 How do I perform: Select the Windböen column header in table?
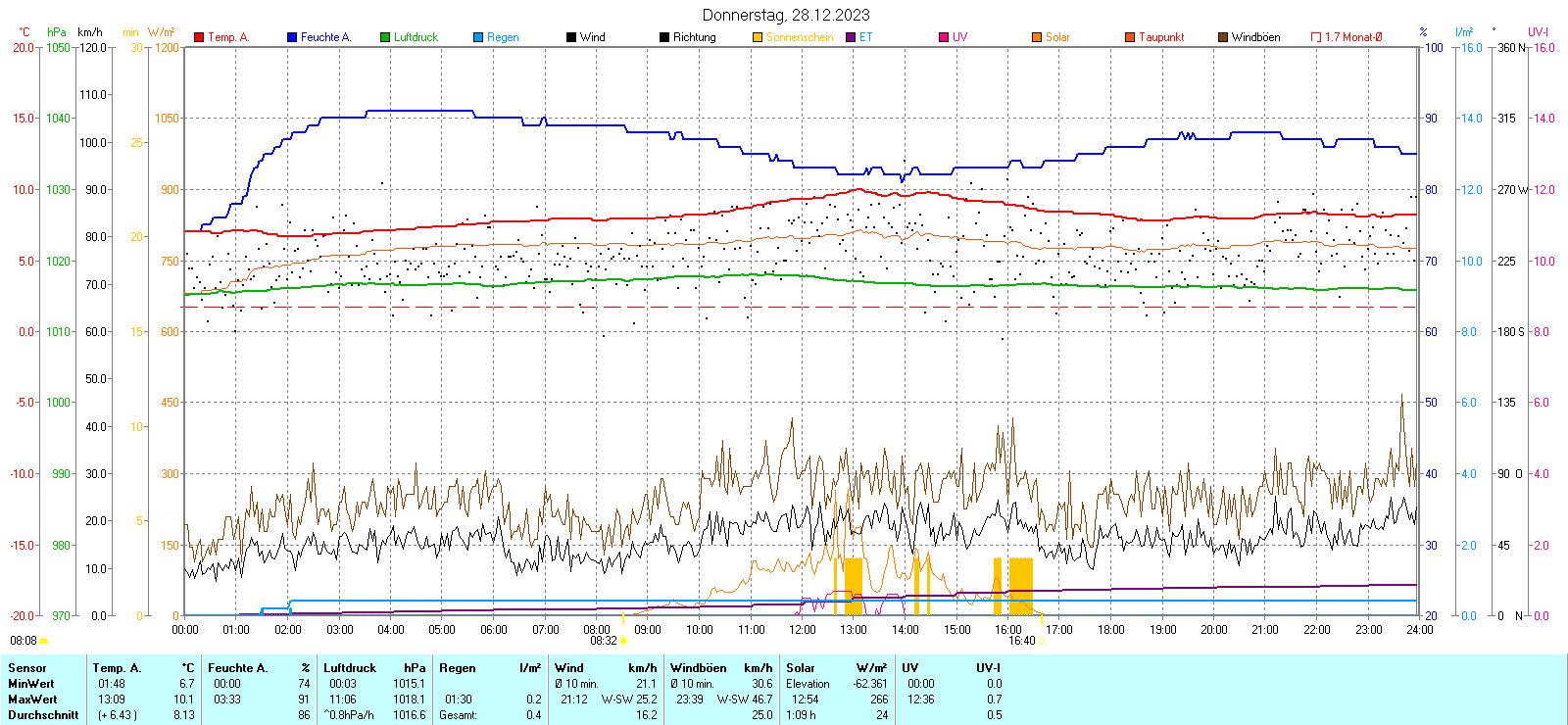698,668
